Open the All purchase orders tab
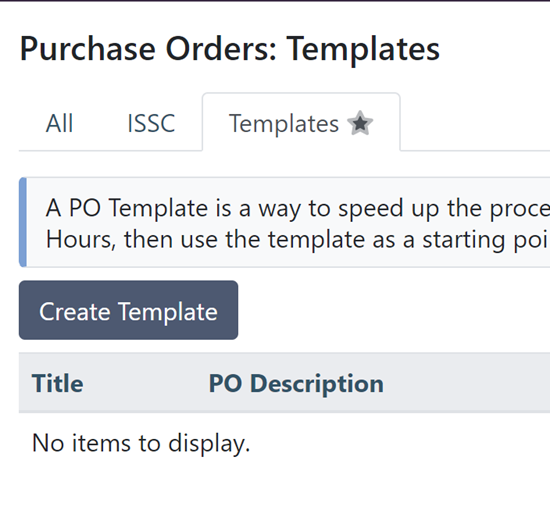 tap(60, 123)
